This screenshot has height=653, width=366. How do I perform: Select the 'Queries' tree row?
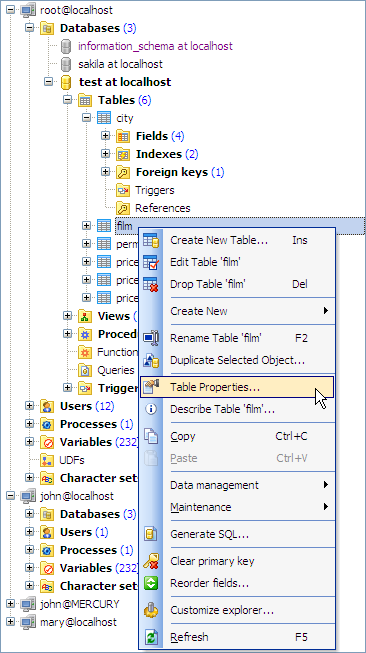(116, 370)
